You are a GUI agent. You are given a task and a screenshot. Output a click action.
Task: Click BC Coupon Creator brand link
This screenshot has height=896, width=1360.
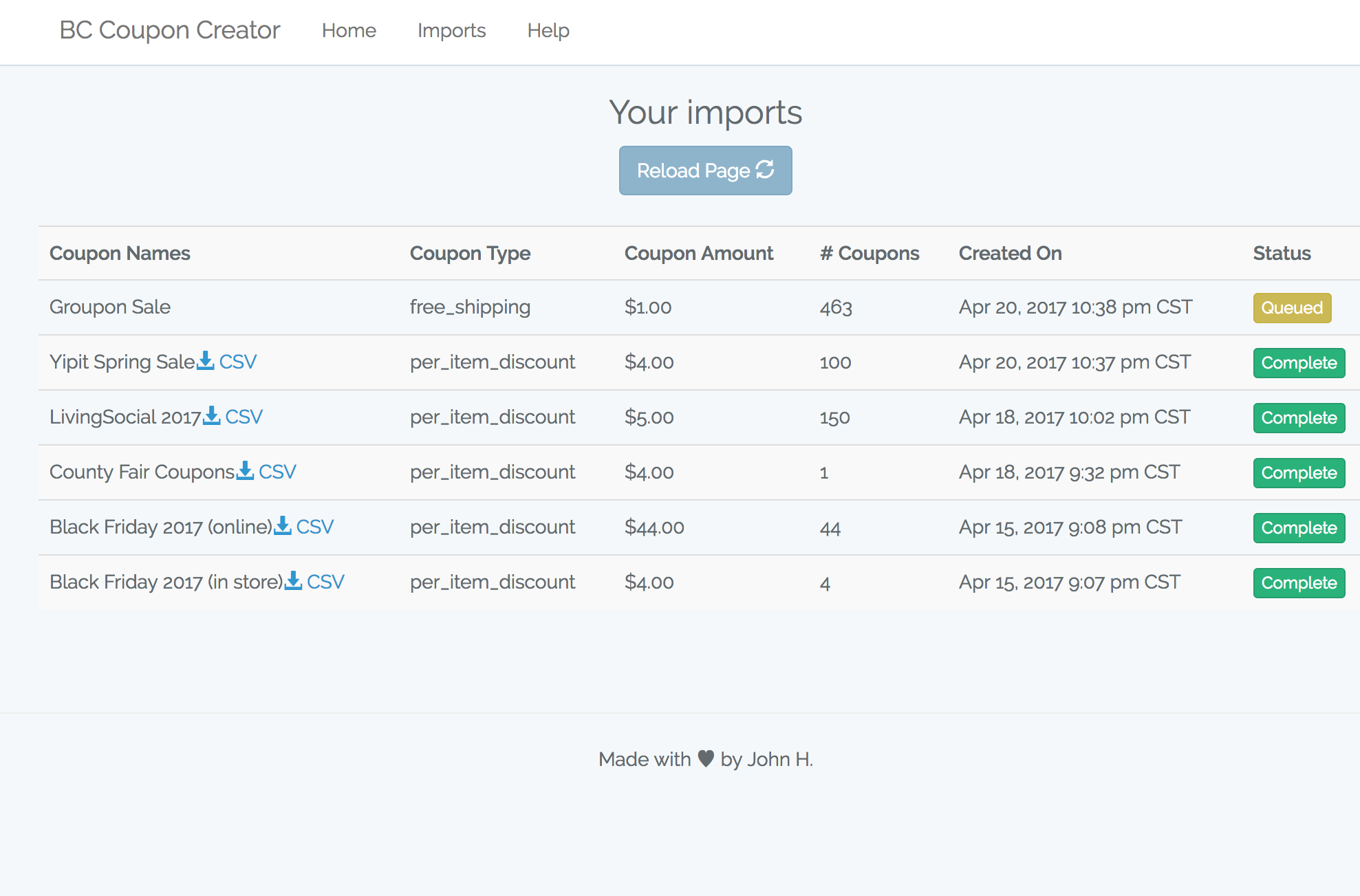[170, 30]
